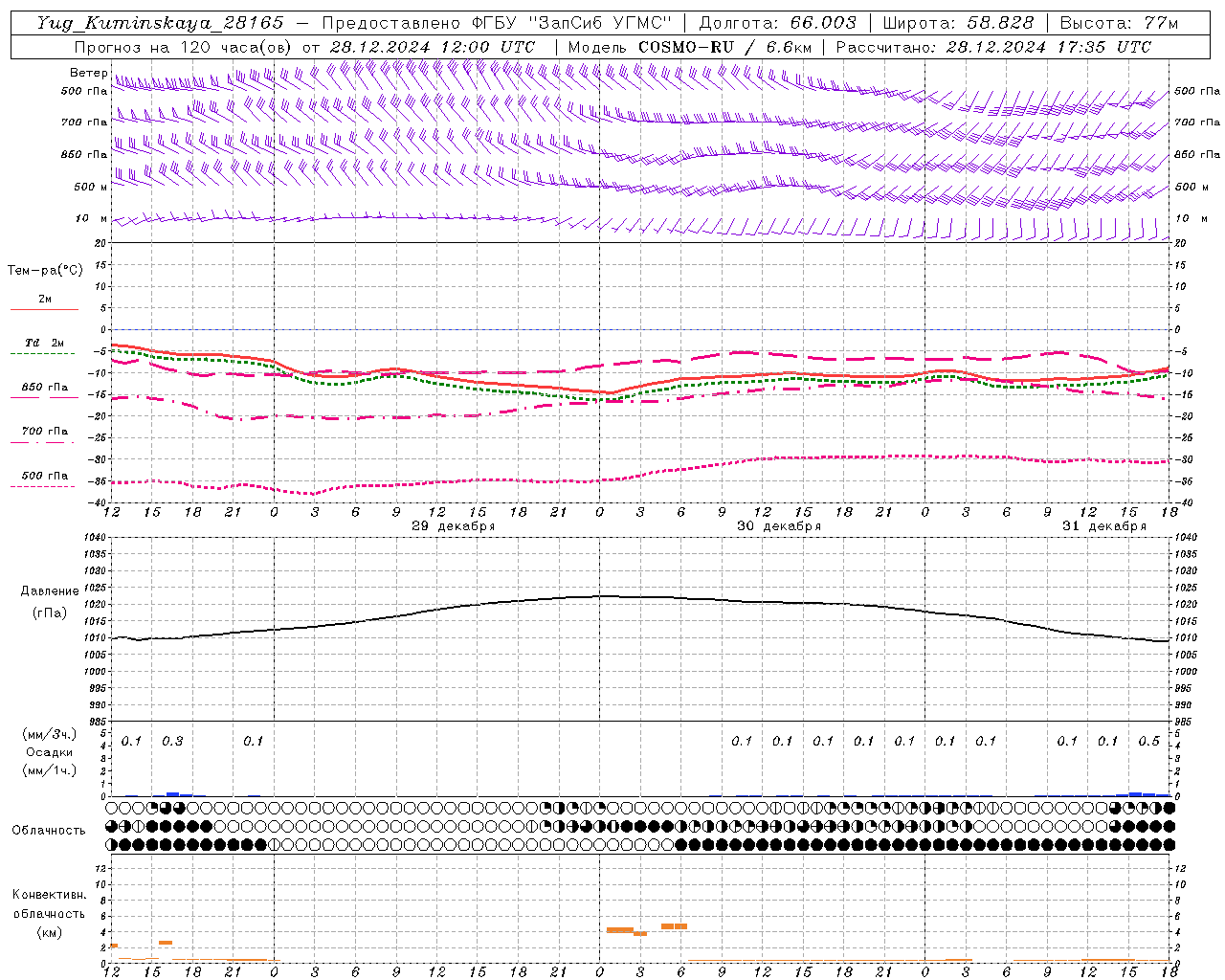
Task: Click the (км) unit label
Action: point(49,932)
